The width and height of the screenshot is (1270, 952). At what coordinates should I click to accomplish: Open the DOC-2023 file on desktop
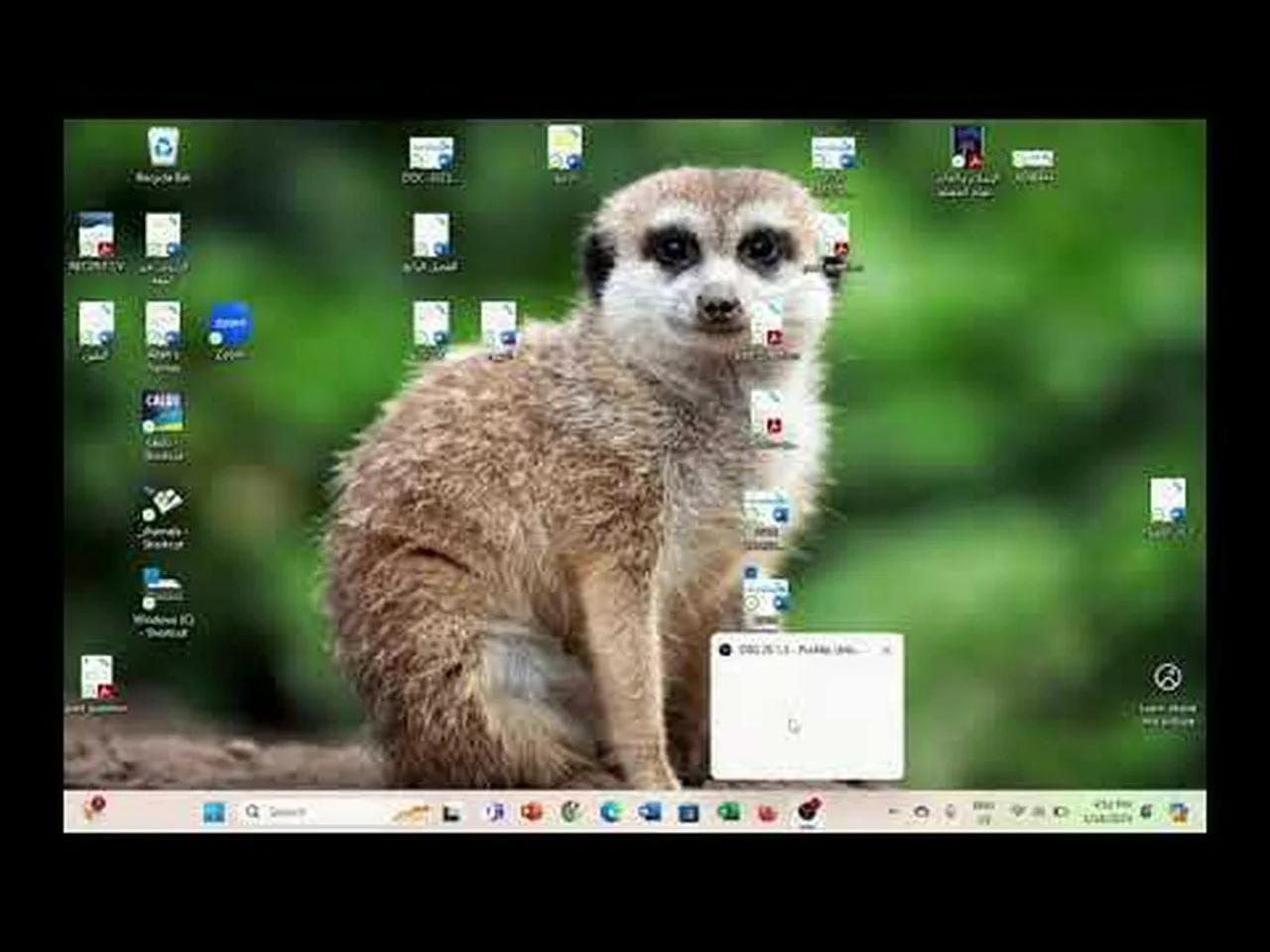coord(431,157)
